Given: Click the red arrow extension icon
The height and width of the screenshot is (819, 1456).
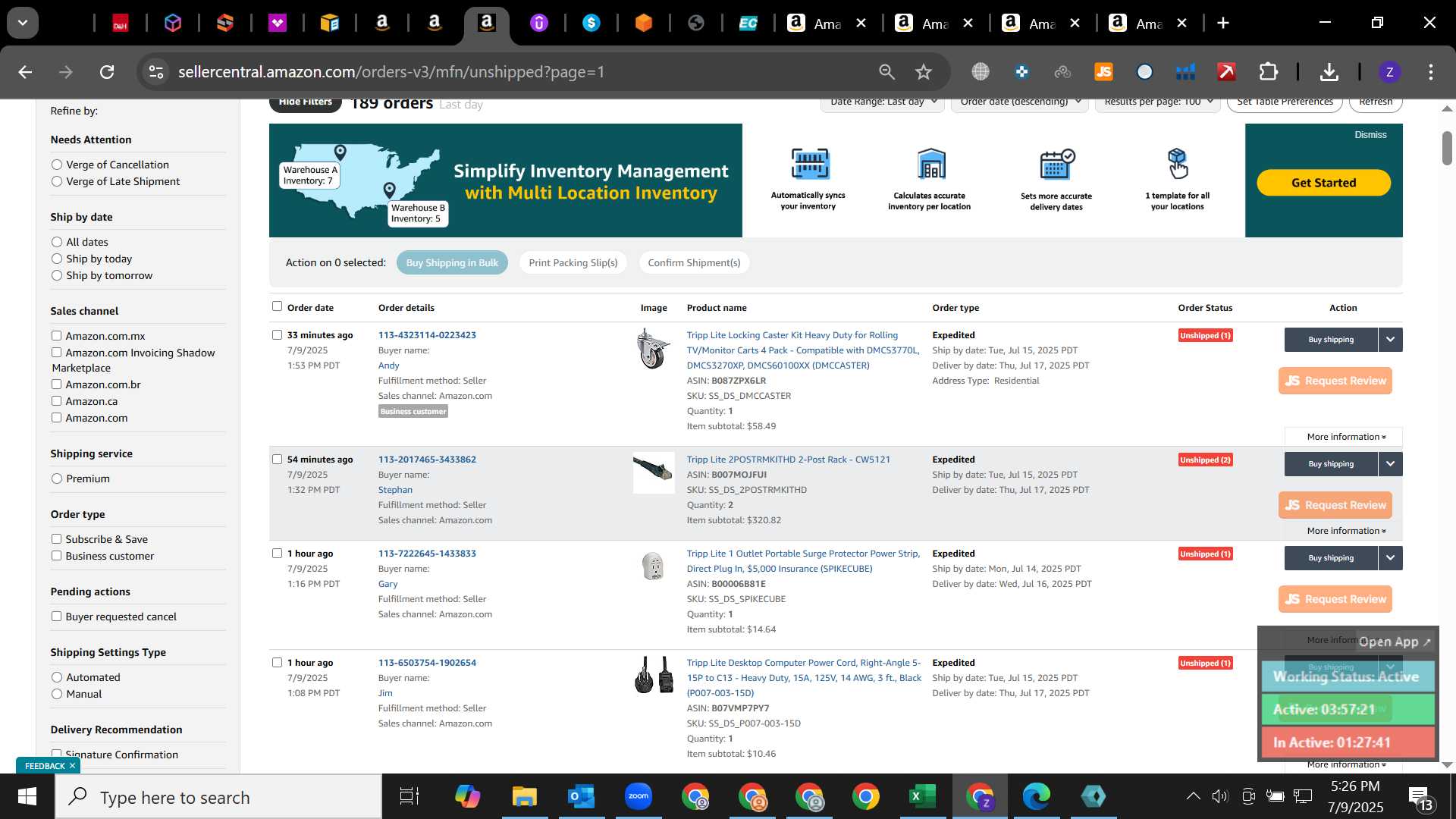Looking at the screenshot, I should pos(1226,72).
